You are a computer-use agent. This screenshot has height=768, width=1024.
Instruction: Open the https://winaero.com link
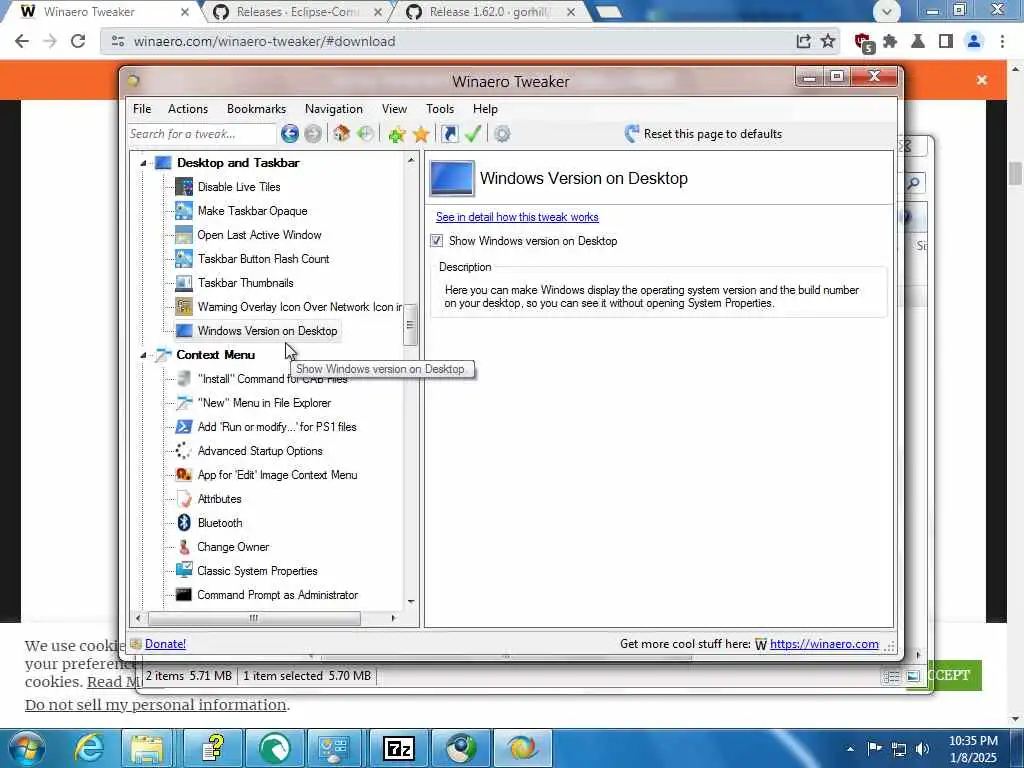pos(824,644)
